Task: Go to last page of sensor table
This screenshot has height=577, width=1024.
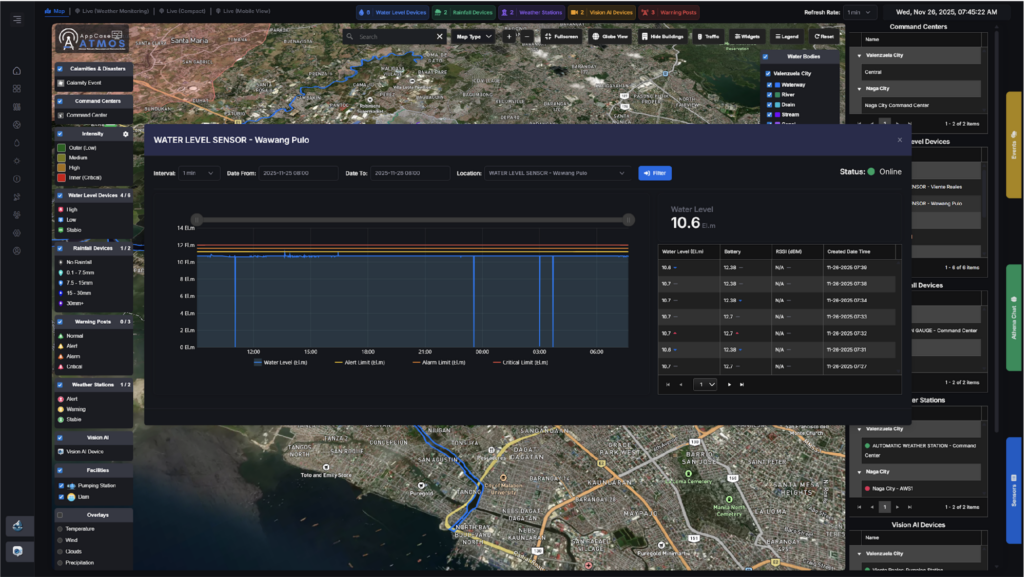Action: [742, 384]
